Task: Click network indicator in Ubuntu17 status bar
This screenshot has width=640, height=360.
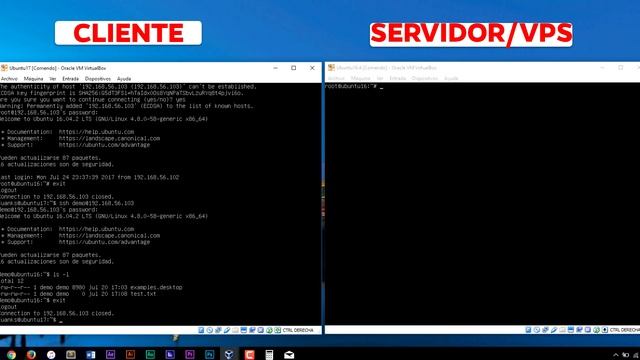Action: click(x=218, y=330)
